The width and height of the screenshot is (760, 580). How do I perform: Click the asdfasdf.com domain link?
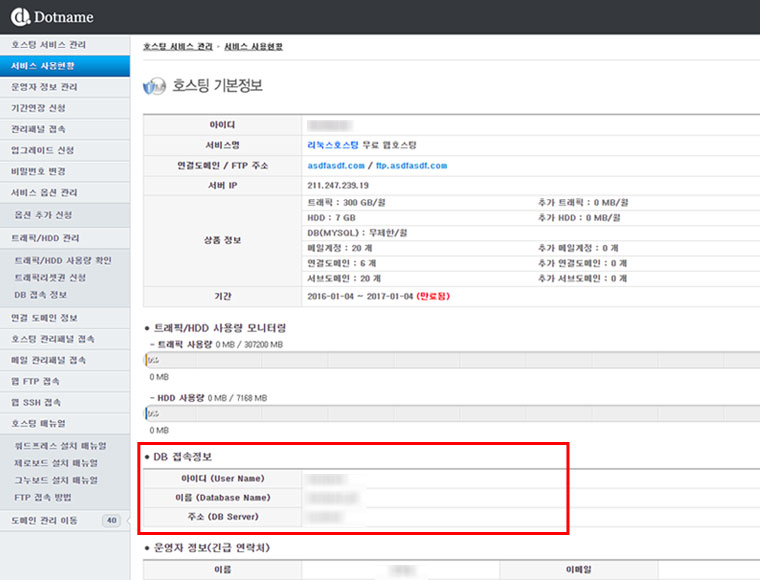tap(335, 165)
